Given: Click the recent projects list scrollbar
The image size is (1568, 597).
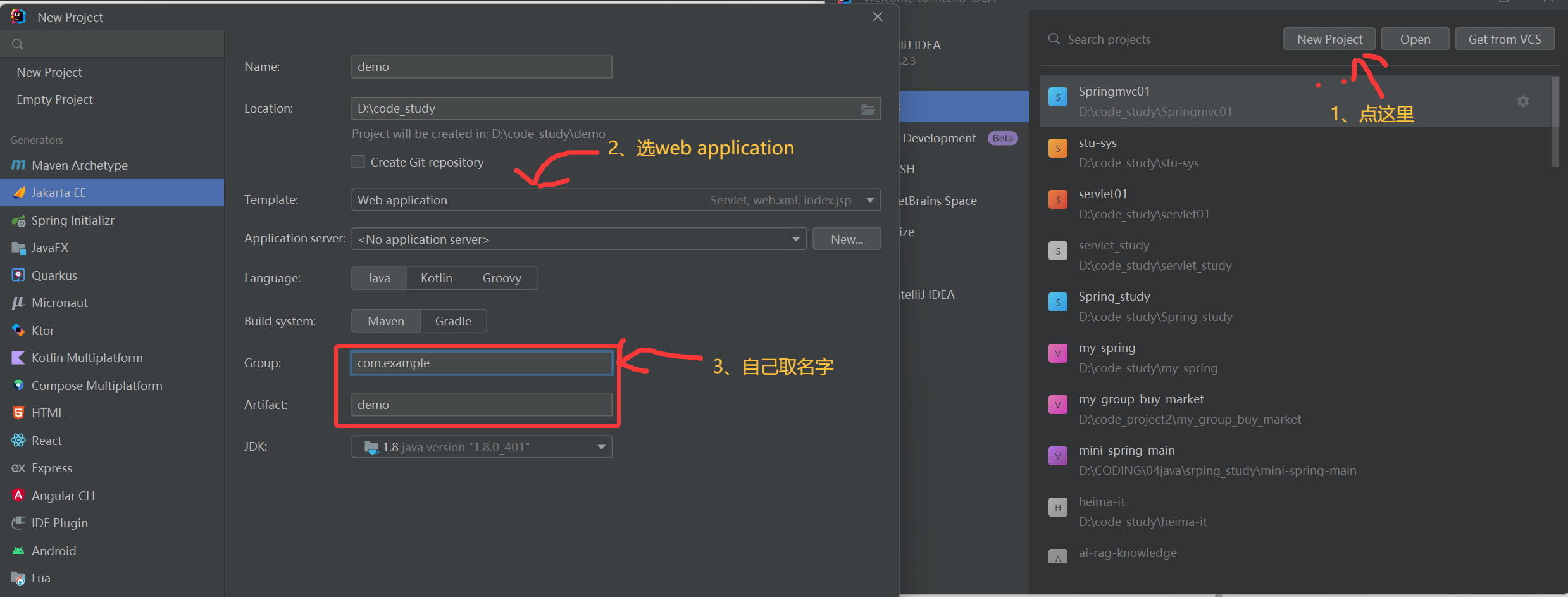Looking at the screenshot, I should click(1555, 122).
